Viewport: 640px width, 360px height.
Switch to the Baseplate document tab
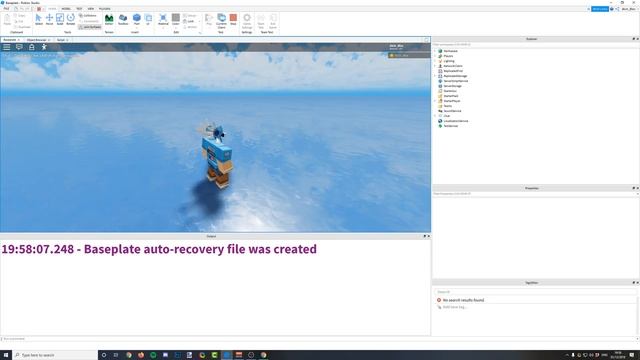[x=10, y=40]
